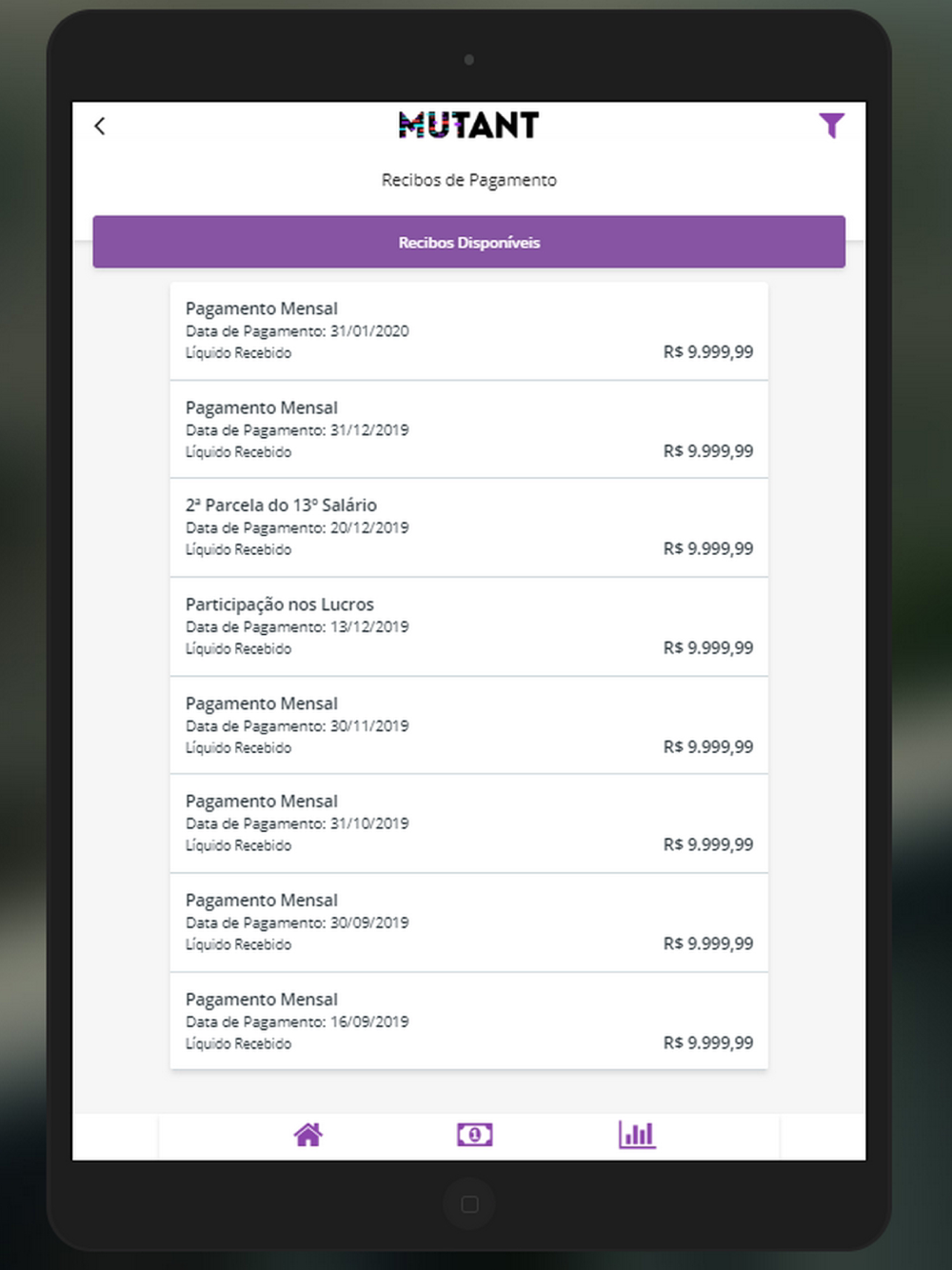Open the bar chart statistics icon

click(x=637, y=1135)
